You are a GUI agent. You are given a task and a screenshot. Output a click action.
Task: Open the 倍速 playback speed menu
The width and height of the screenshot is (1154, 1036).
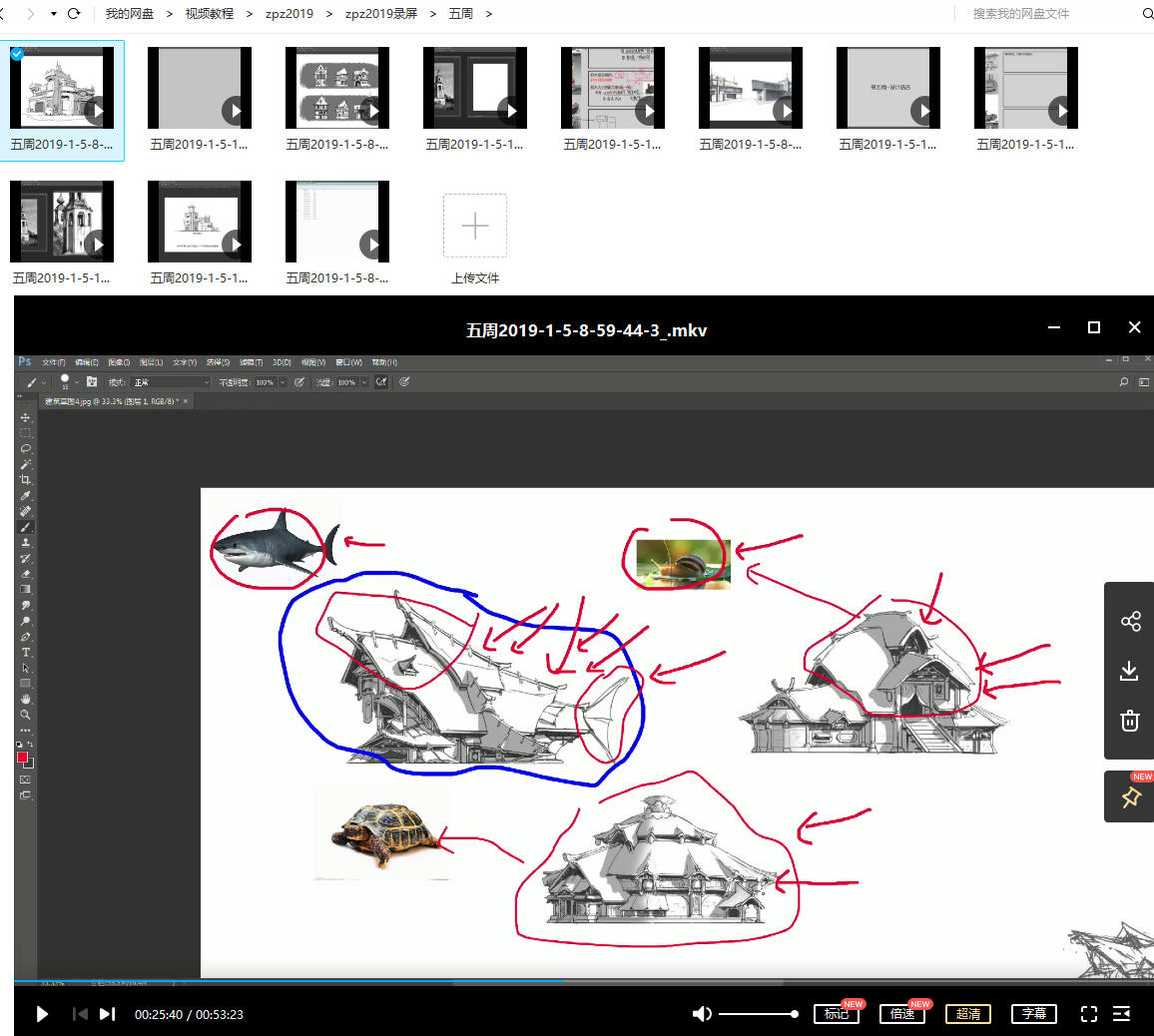(902, 1014)
